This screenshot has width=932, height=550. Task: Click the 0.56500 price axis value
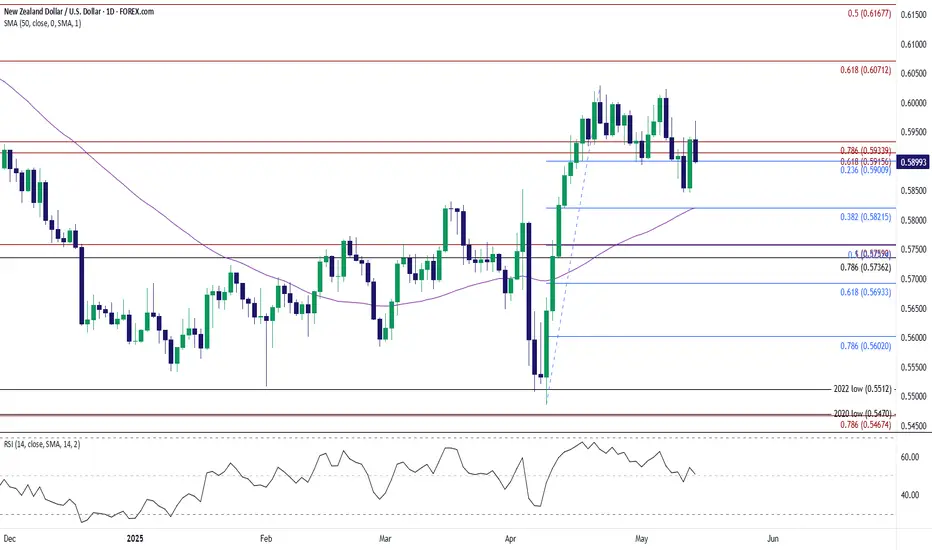(914, 309)
